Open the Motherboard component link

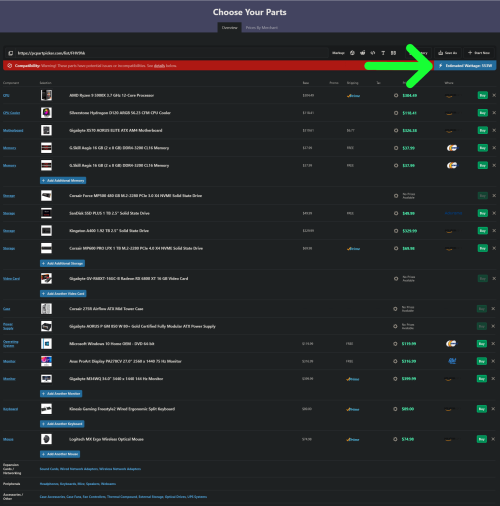pos(13,131)
